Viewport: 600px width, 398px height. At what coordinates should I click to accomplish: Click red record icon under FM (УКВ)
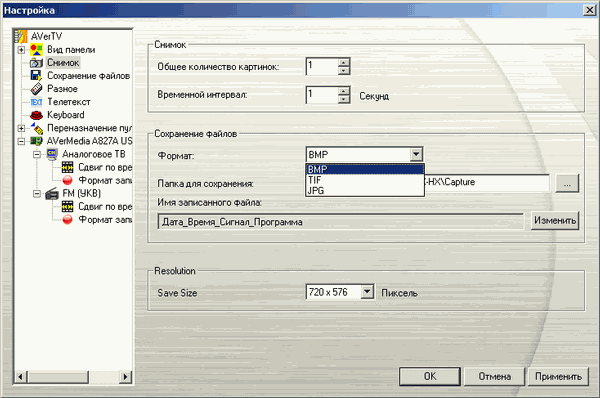pyautogui.click(x=67, y=220)
